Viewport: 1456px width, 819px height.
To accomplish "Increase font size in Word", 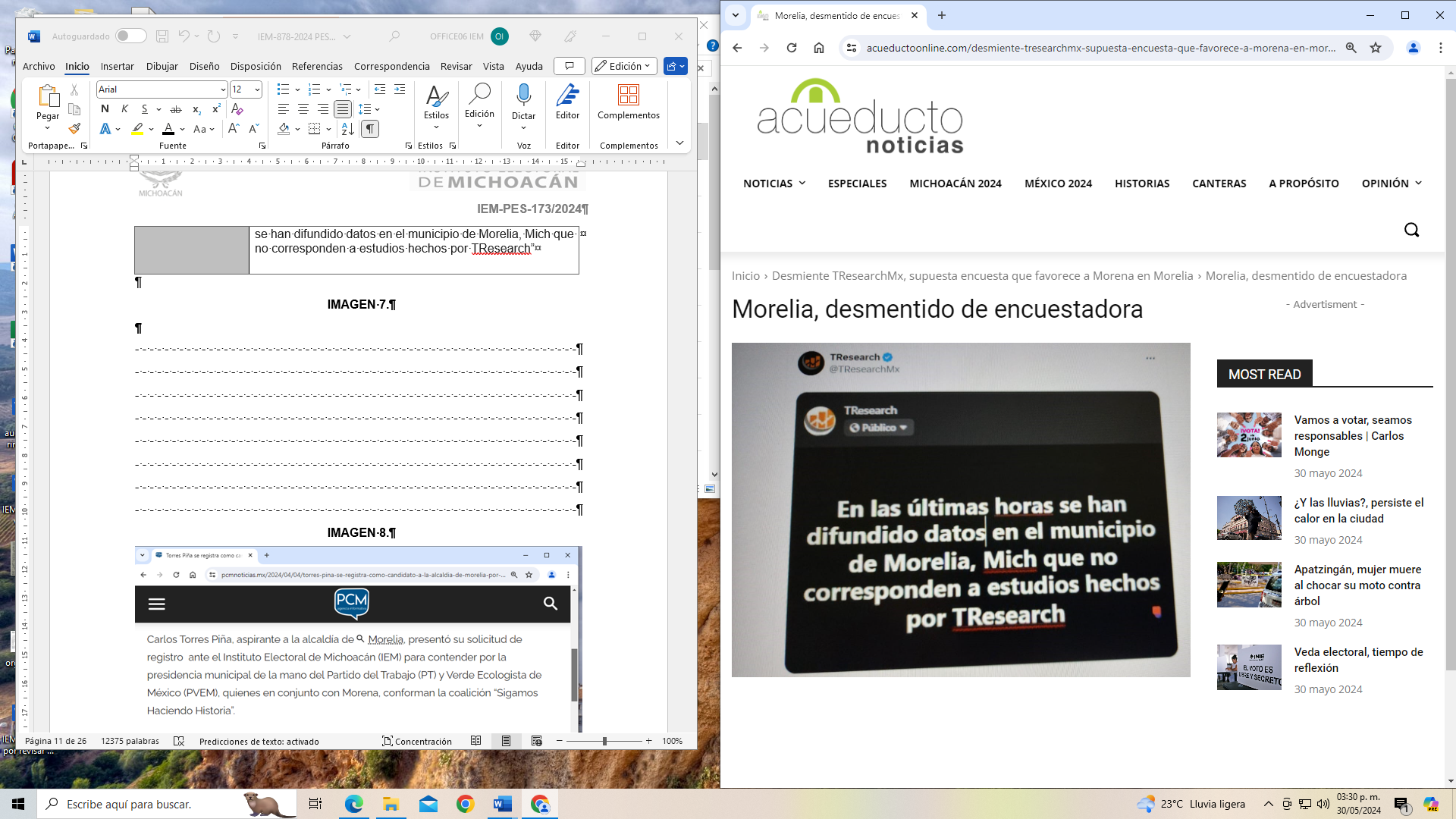I will pyautogui.click(x=234, y=129).
